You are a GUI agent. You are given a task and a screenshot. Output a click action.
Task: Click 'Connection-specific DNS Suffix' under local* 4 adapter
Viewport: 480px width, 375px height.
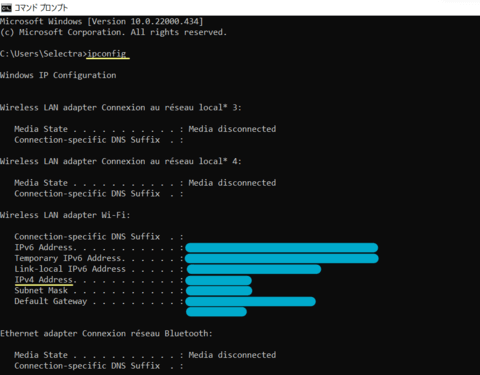[x=87, y=194]
